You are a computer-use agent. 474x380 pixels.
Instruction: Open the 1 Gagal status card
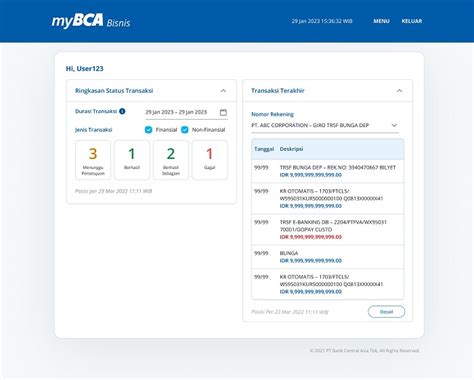pos(210,160)
